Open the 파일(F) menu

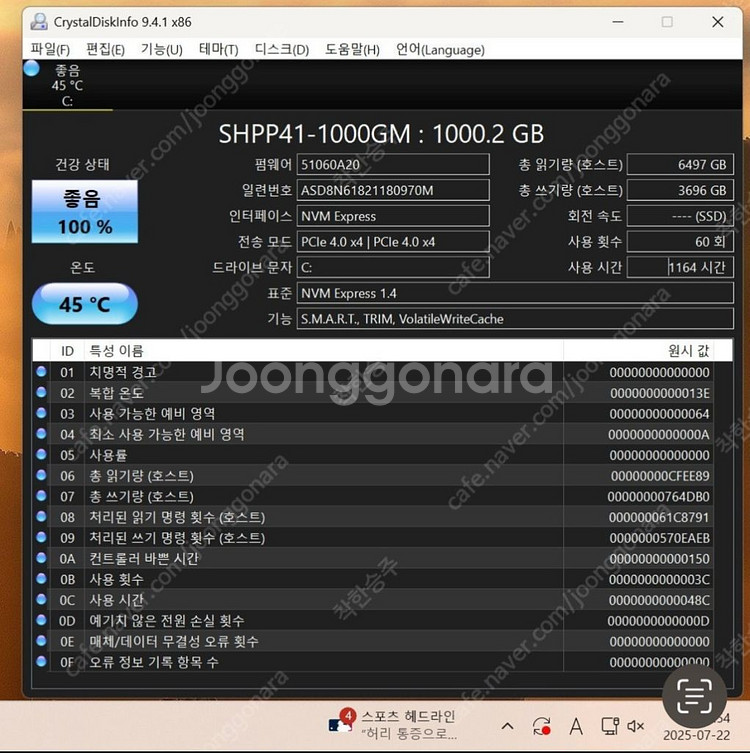[50, 49]
